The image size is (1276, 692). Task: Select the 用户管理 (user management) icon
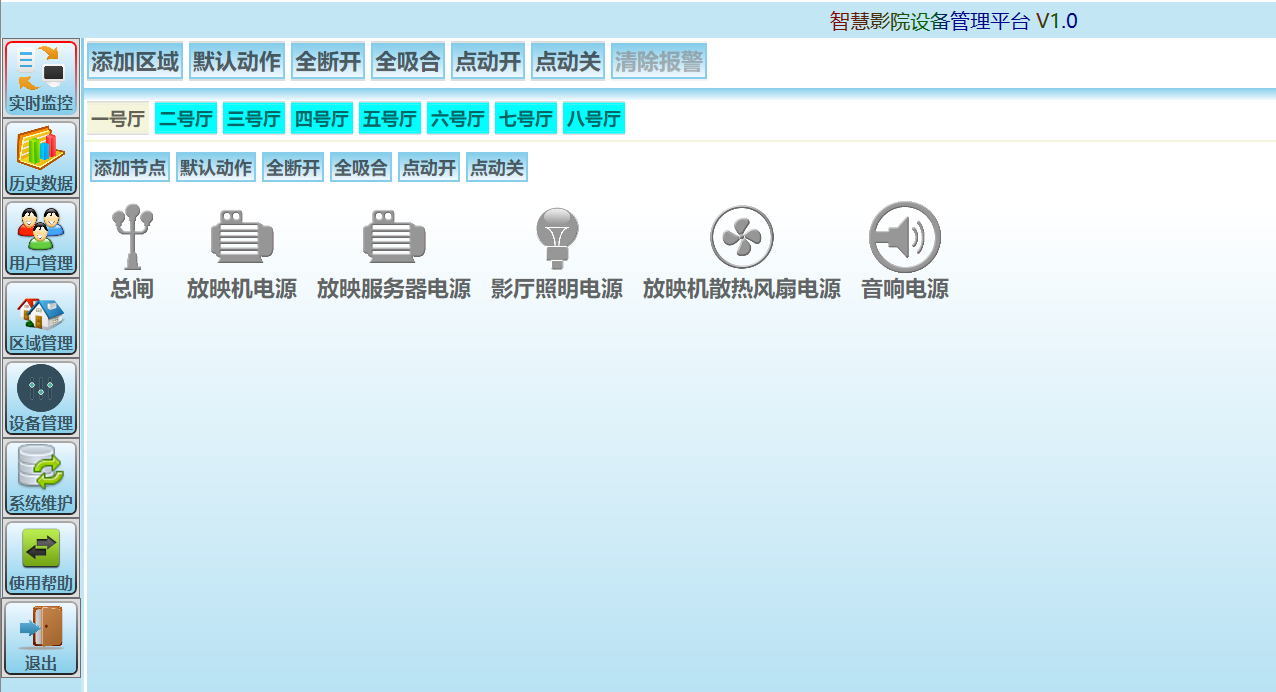pyautogui.click(x=40, y=237)
